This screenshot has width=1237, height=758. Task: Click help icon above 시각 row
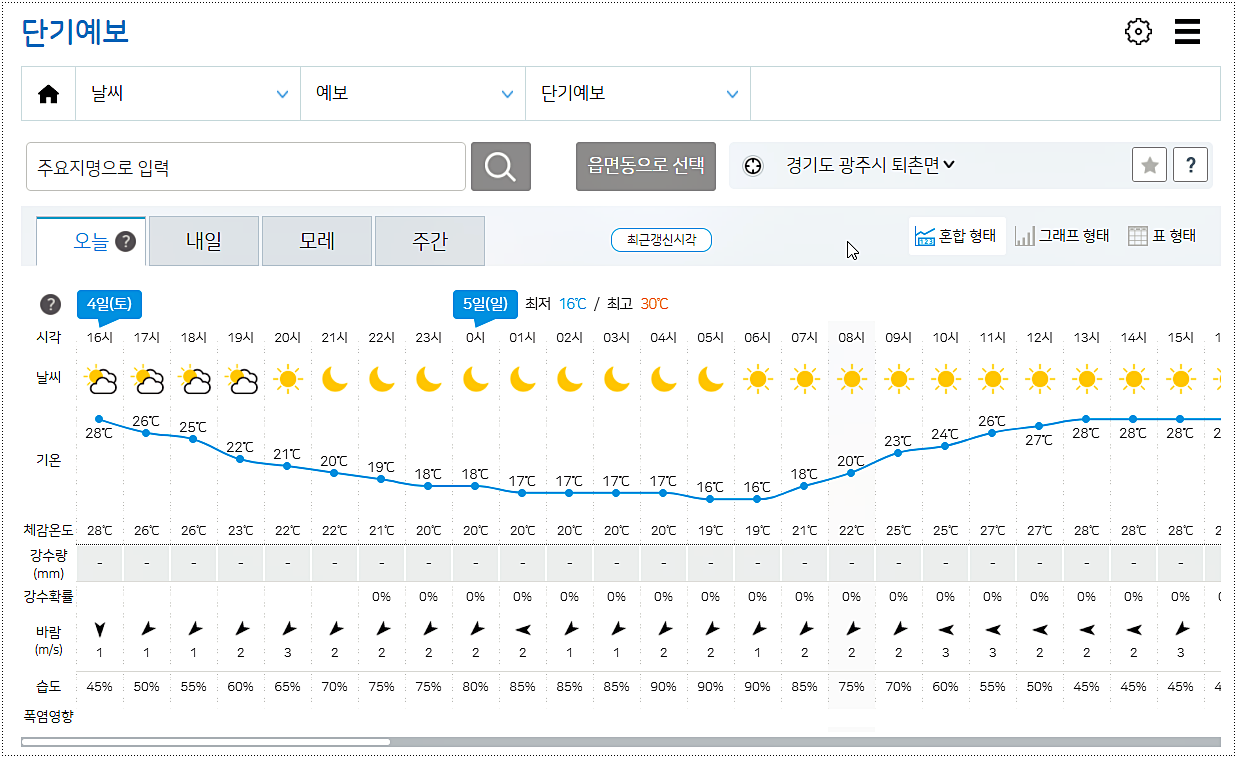(x=50, y=304)
